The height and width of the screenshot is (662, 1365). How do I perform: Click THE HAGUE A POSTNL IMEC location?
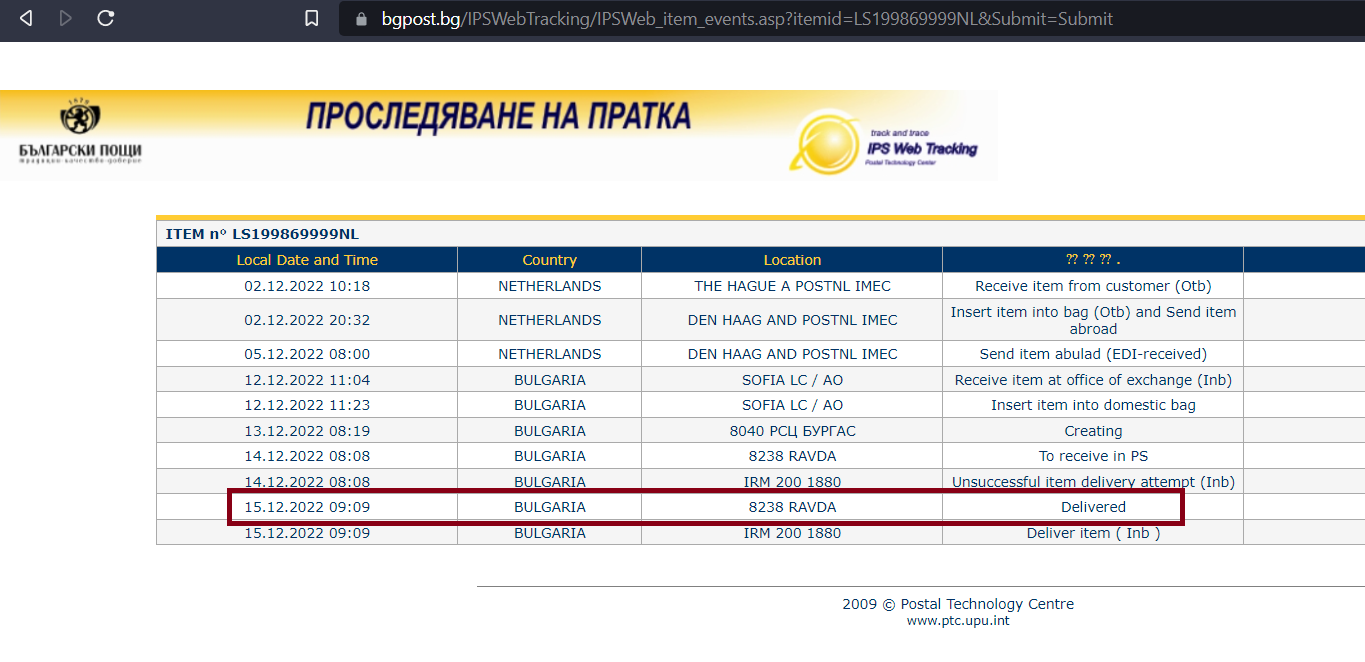(792, 286)
